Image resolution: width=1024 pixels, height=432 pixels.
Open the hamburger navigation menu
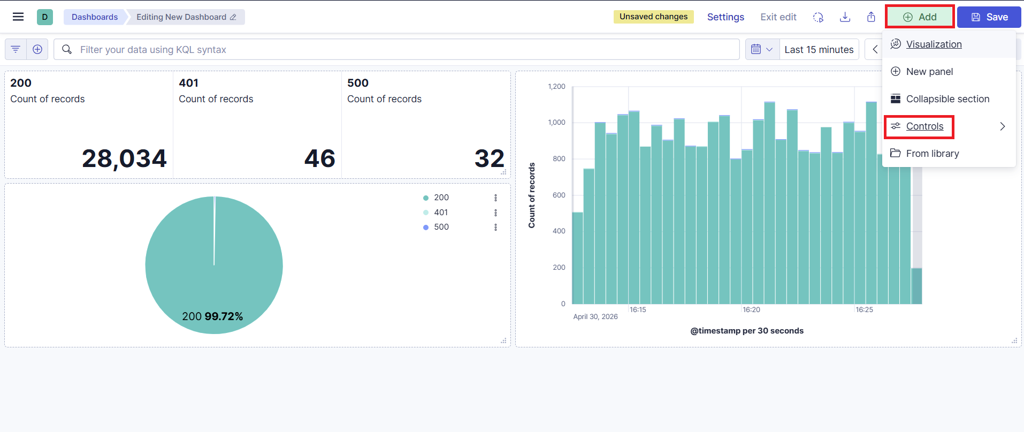pos(18,17)
